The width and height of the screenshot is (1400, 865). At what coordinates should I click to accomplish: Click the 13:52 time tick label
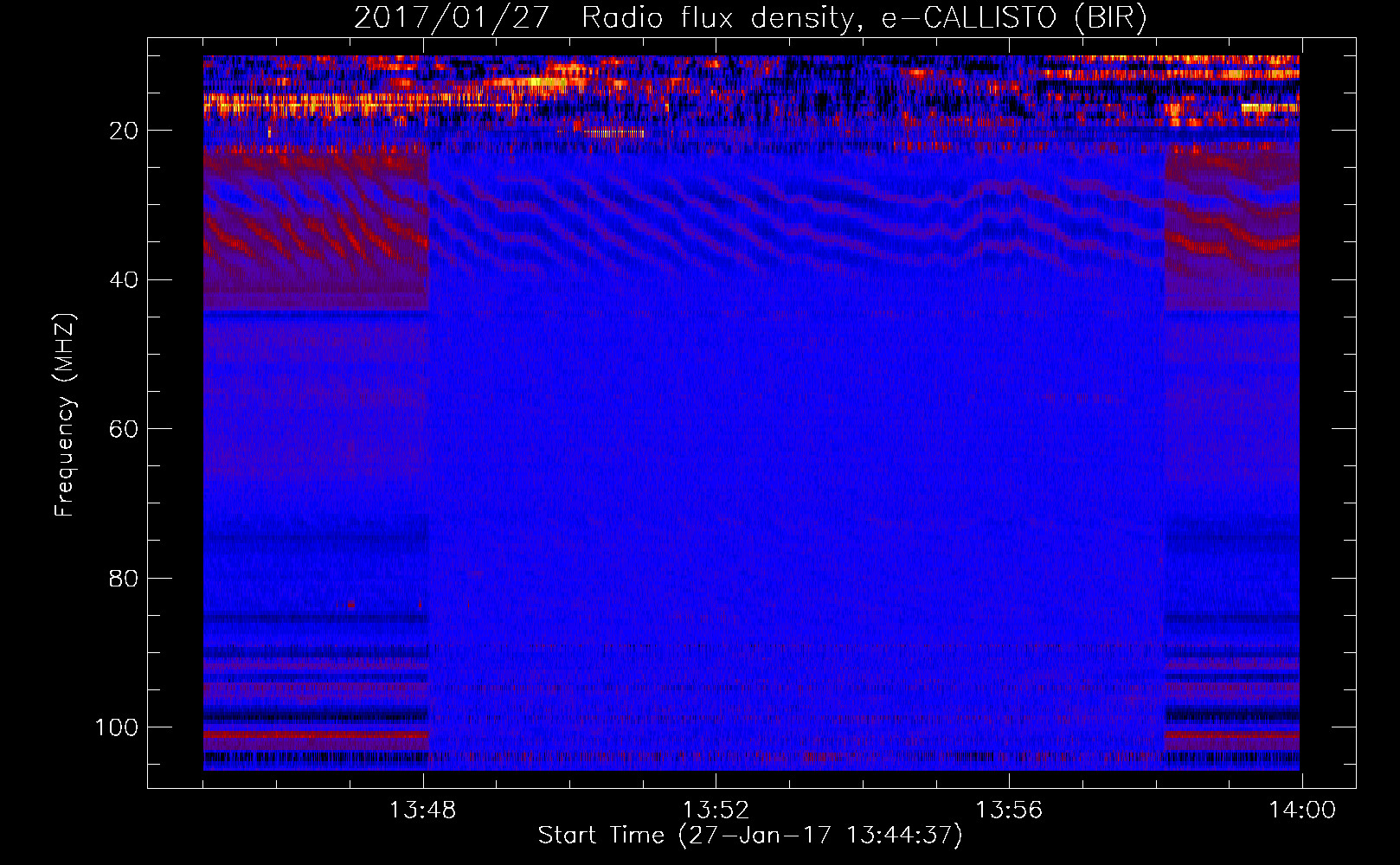(716, 811)
